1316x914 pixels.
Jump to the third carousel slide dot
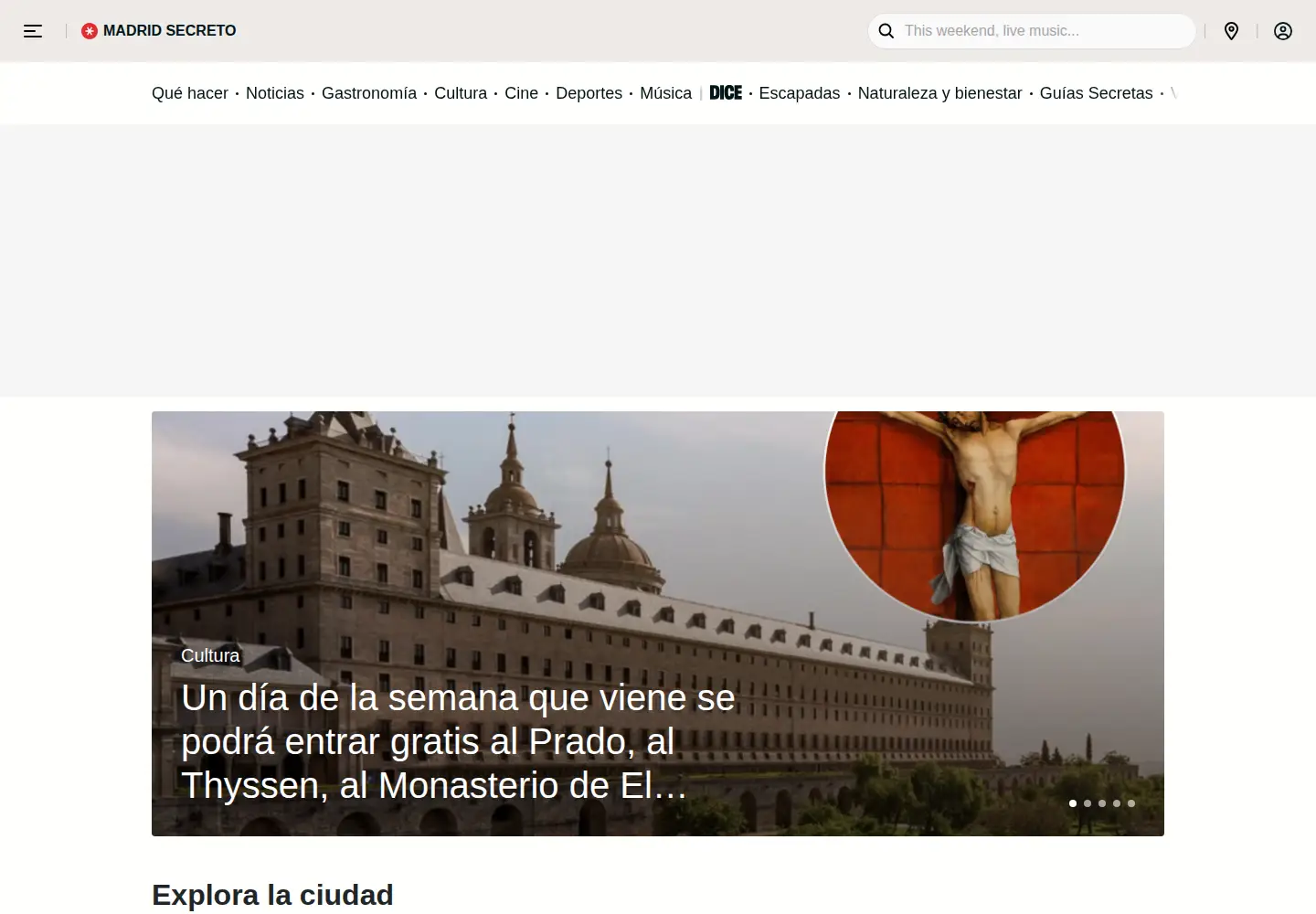tap(1102, 803)
